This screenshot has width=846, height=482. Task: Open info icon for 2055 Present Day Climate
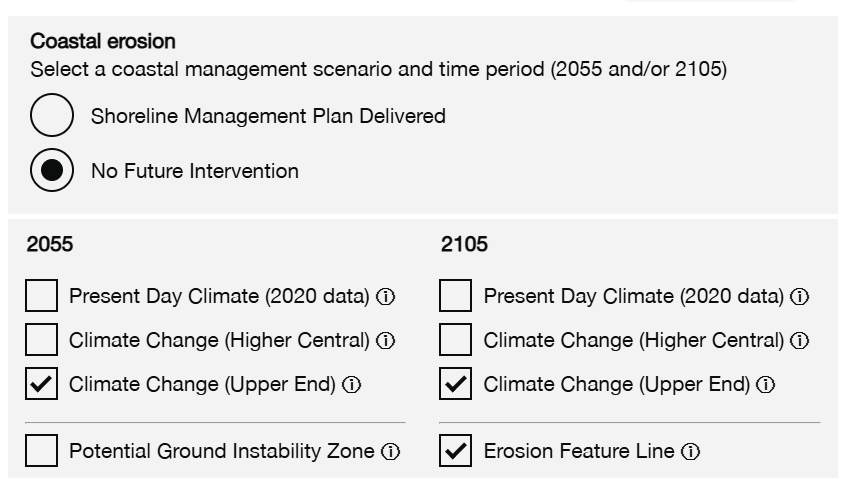[x=386, y=297]
